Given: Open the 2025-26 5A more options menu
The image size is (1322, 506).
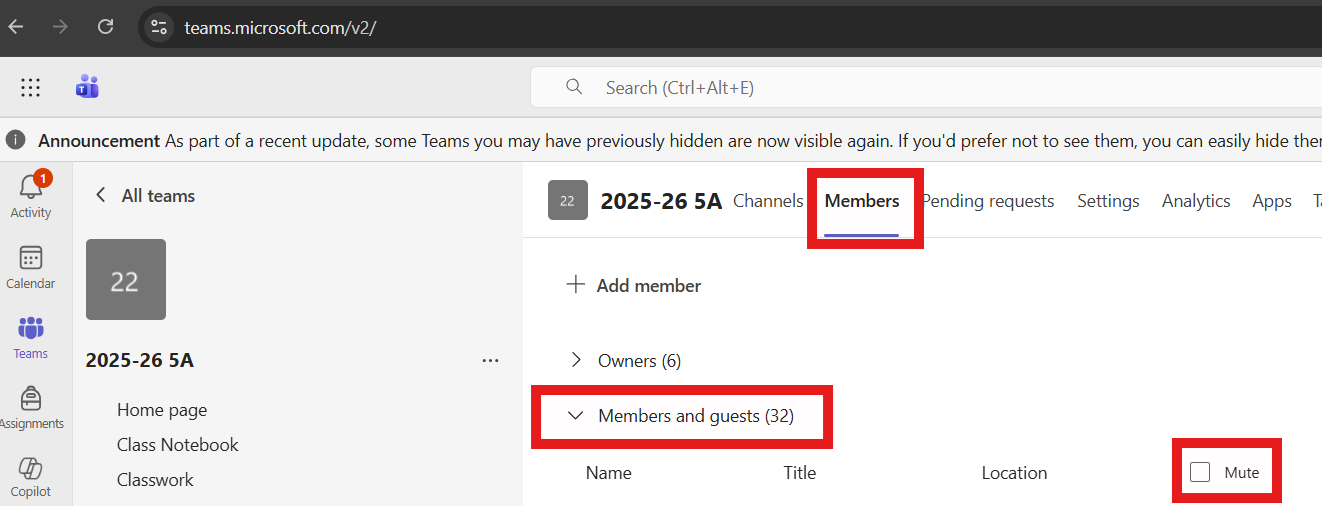Looking at the screenshot, I should (490, 360).
